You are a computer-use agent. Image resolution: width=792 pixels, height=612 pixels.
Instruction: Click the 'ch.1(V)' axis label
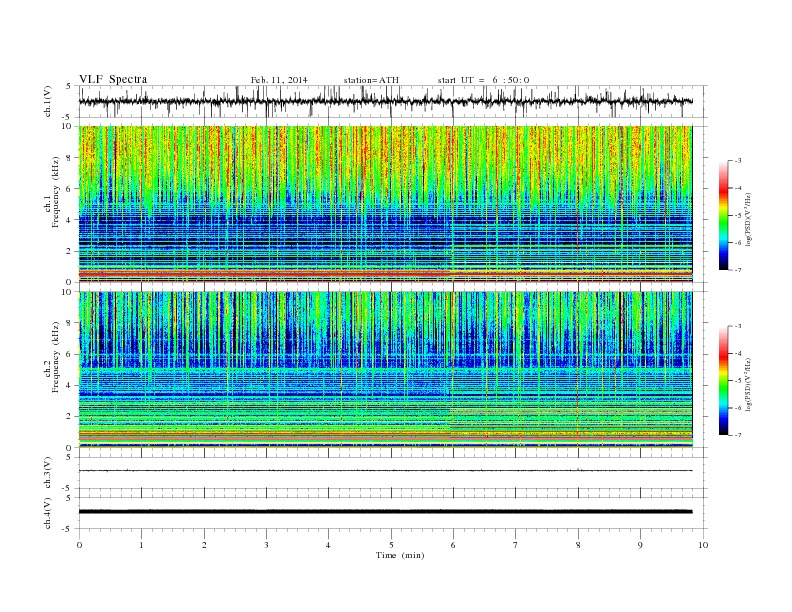[48, 103]
